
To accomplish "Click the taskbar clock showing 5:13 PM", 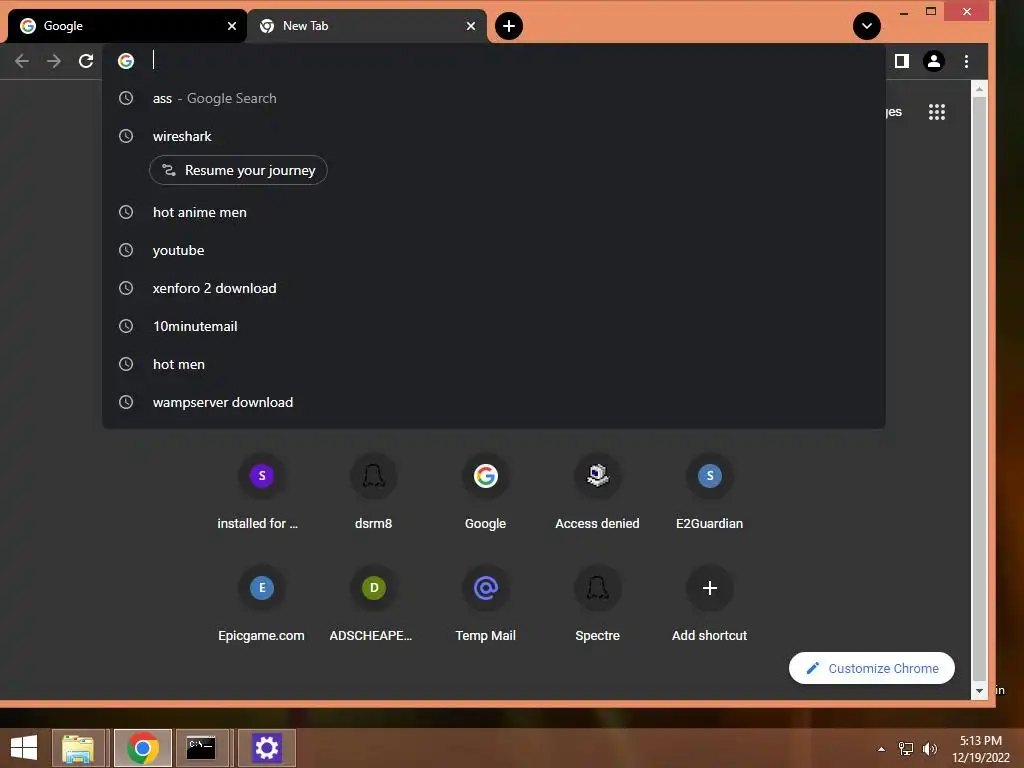I will [981, 749].
